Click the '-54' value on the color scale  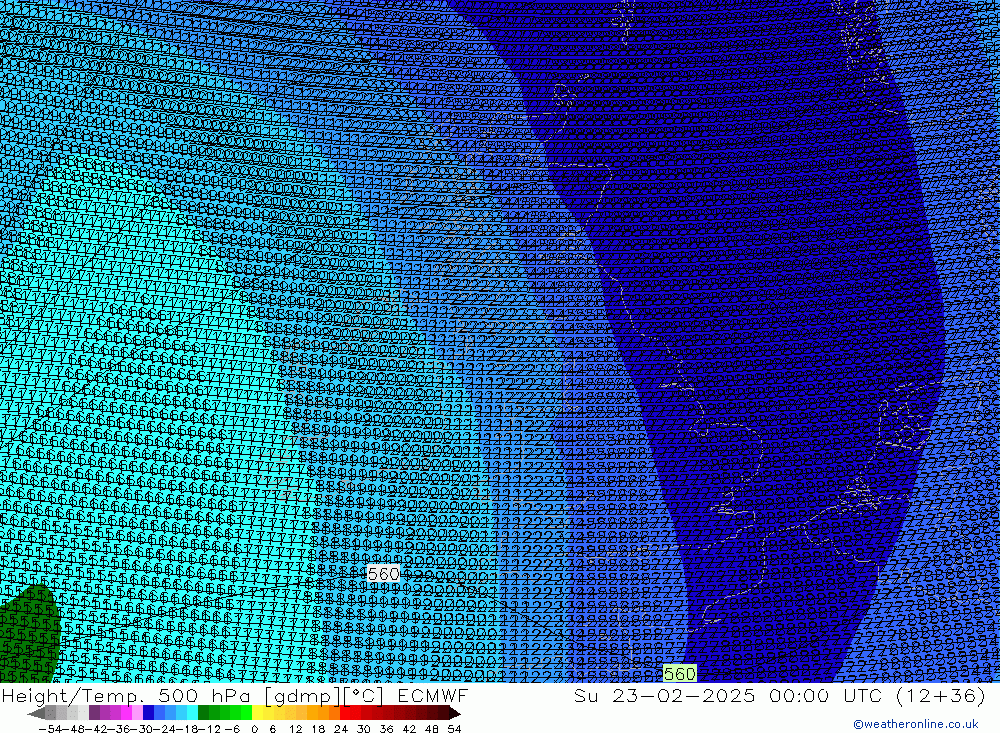click(x=50, y=729)
